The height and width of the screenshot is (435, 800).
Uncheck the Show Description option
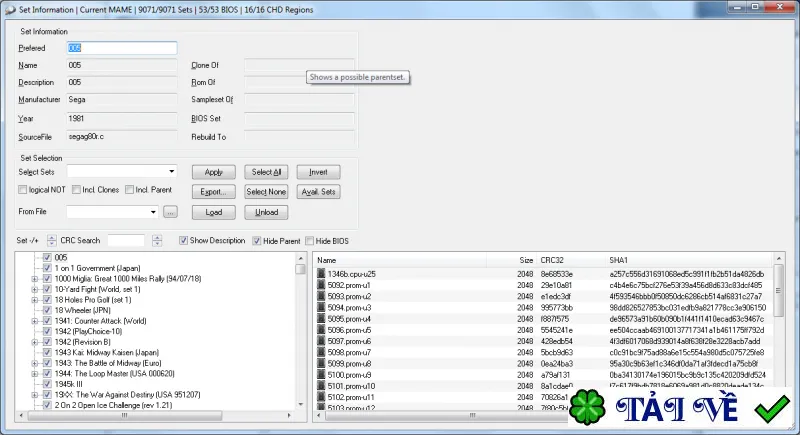click(183, 241)
